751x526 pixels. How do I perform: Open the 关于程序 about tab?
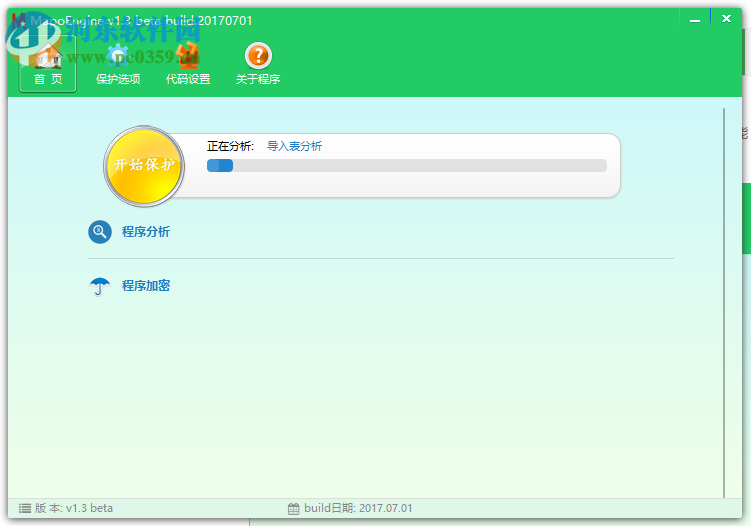click(x=258, y=64)
